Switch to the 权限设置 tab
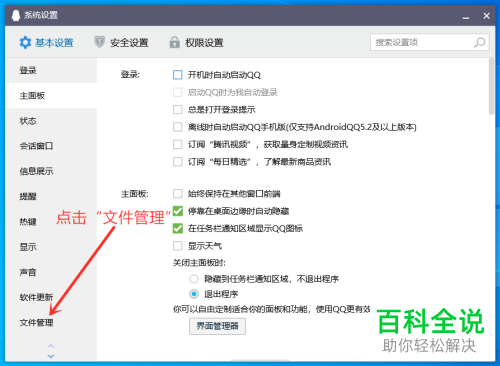Viewport: 500px width, 366px height. click(197, 43)
